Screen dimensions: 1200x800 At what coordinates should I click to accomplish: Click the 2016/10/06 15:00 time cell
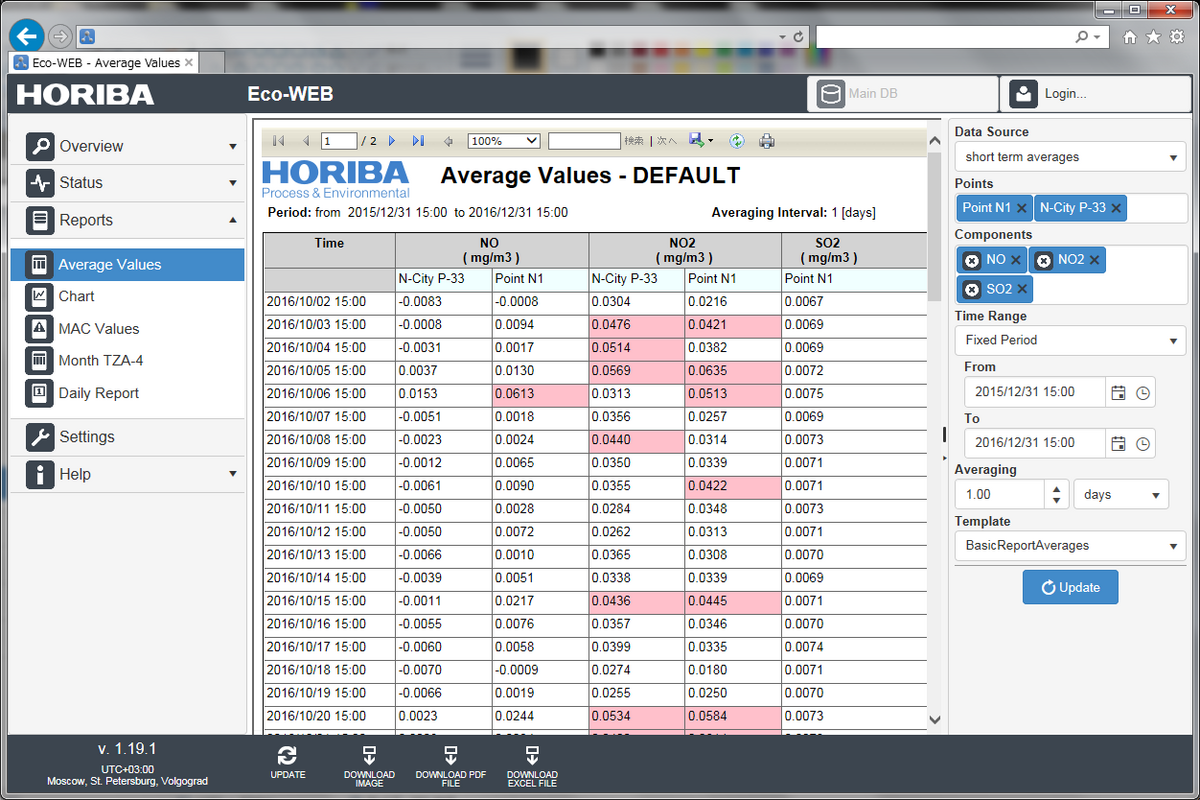coord(330,394)
